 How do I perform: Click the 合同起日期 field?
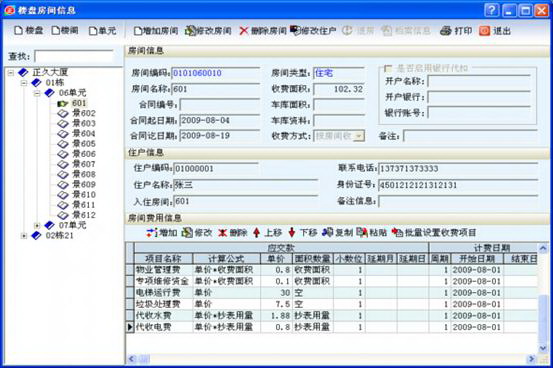220,120
